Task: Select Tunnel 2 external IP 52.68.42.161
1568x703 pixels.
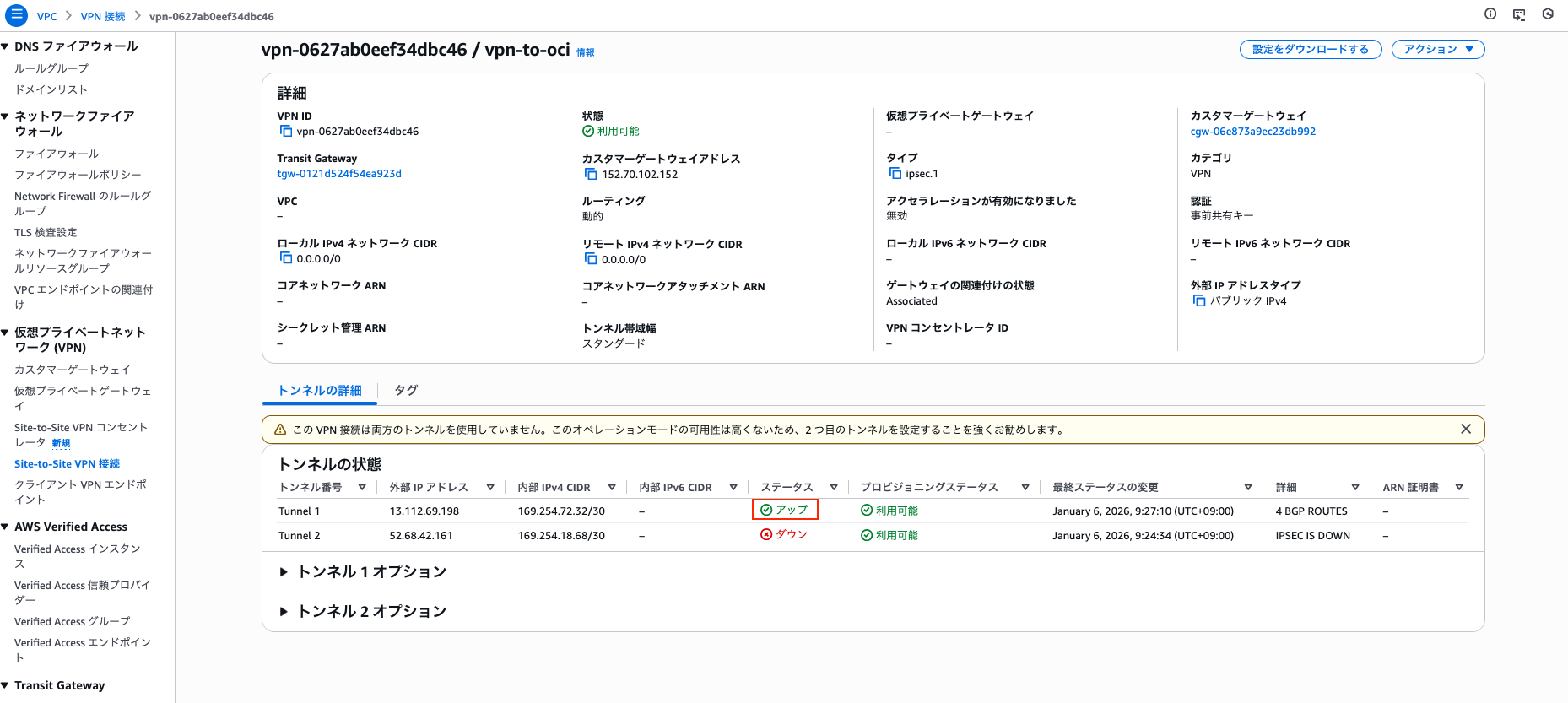Action: (x=421, y=535)
